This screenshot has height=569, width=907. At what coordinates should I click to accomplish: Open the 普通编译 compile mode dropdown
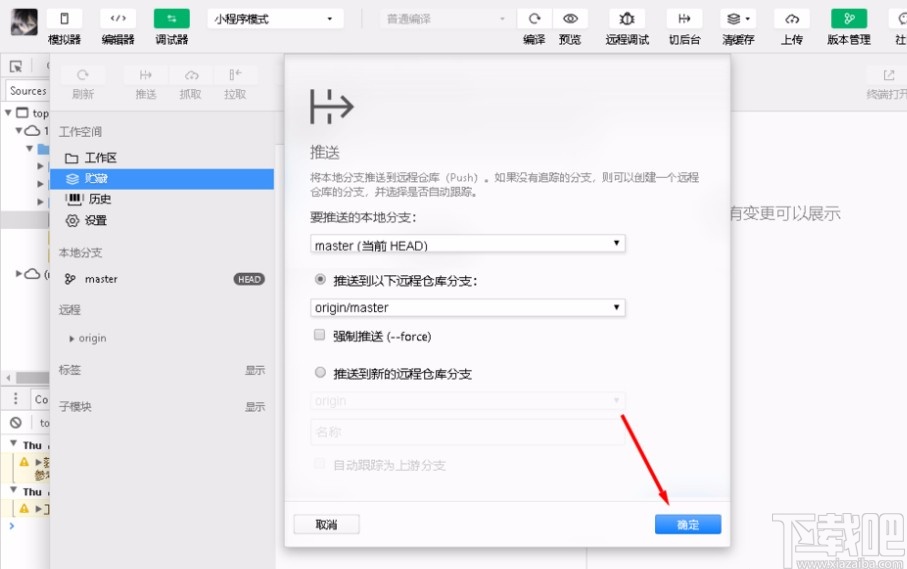tap(445, 19)
